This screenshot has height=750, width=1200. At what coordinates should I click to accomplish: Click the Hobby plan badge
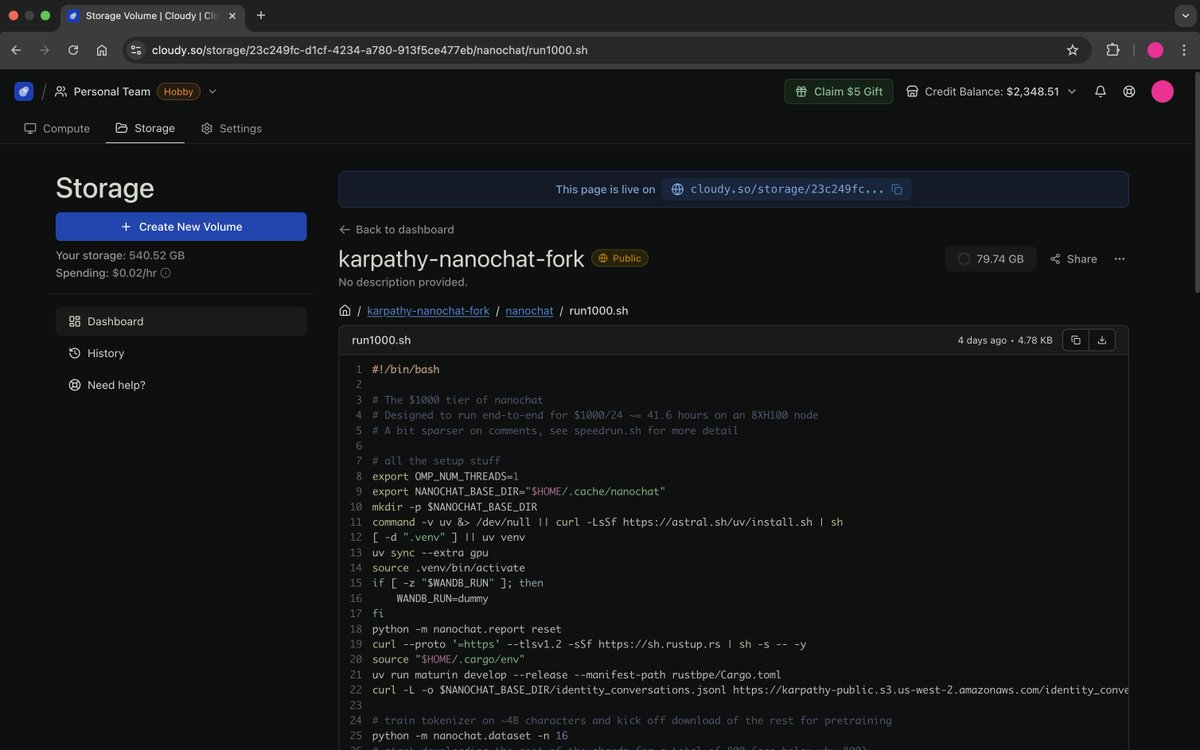click(x=179, y=91)
